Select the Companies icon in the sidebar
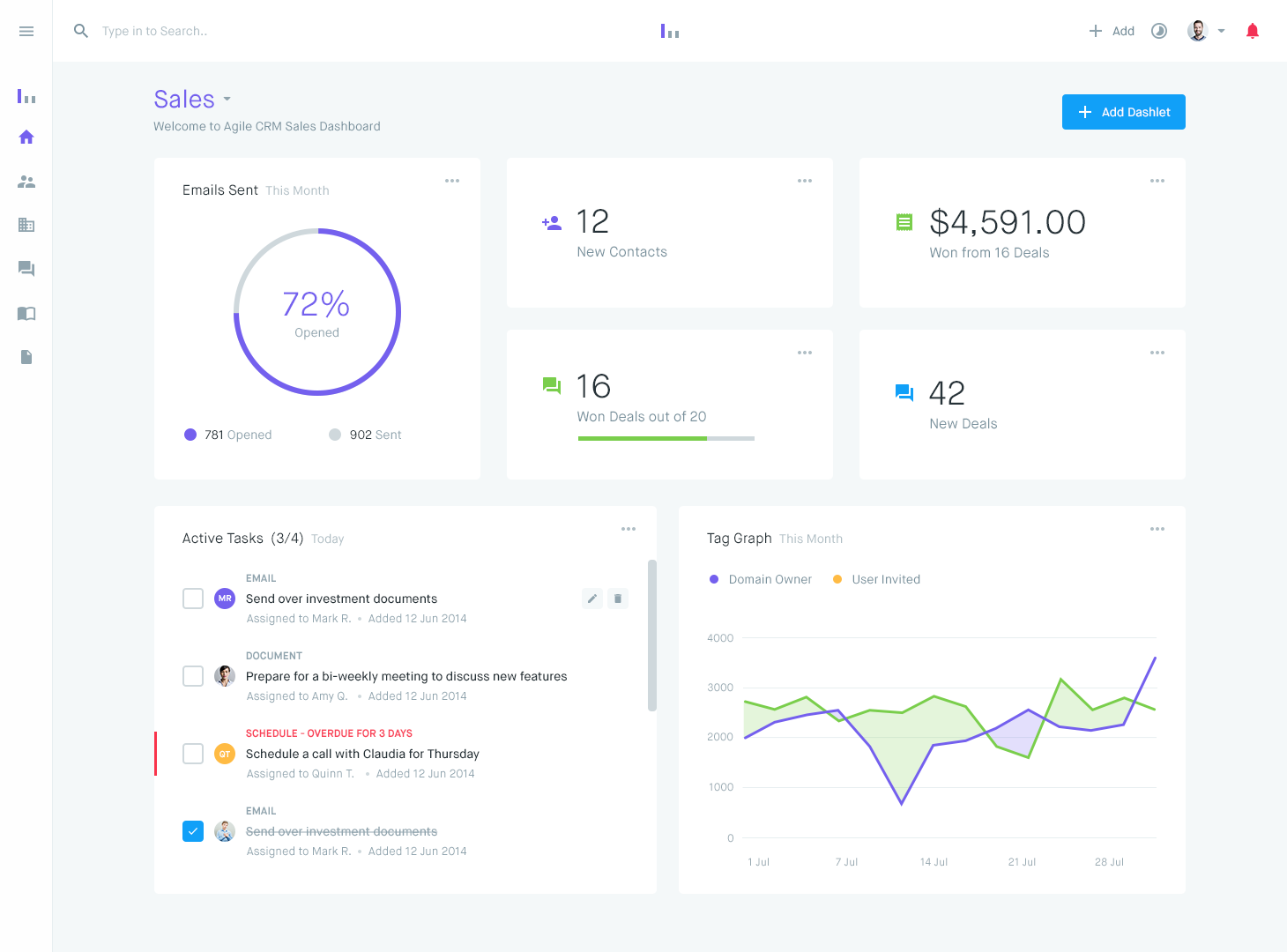 pos(26,226)
